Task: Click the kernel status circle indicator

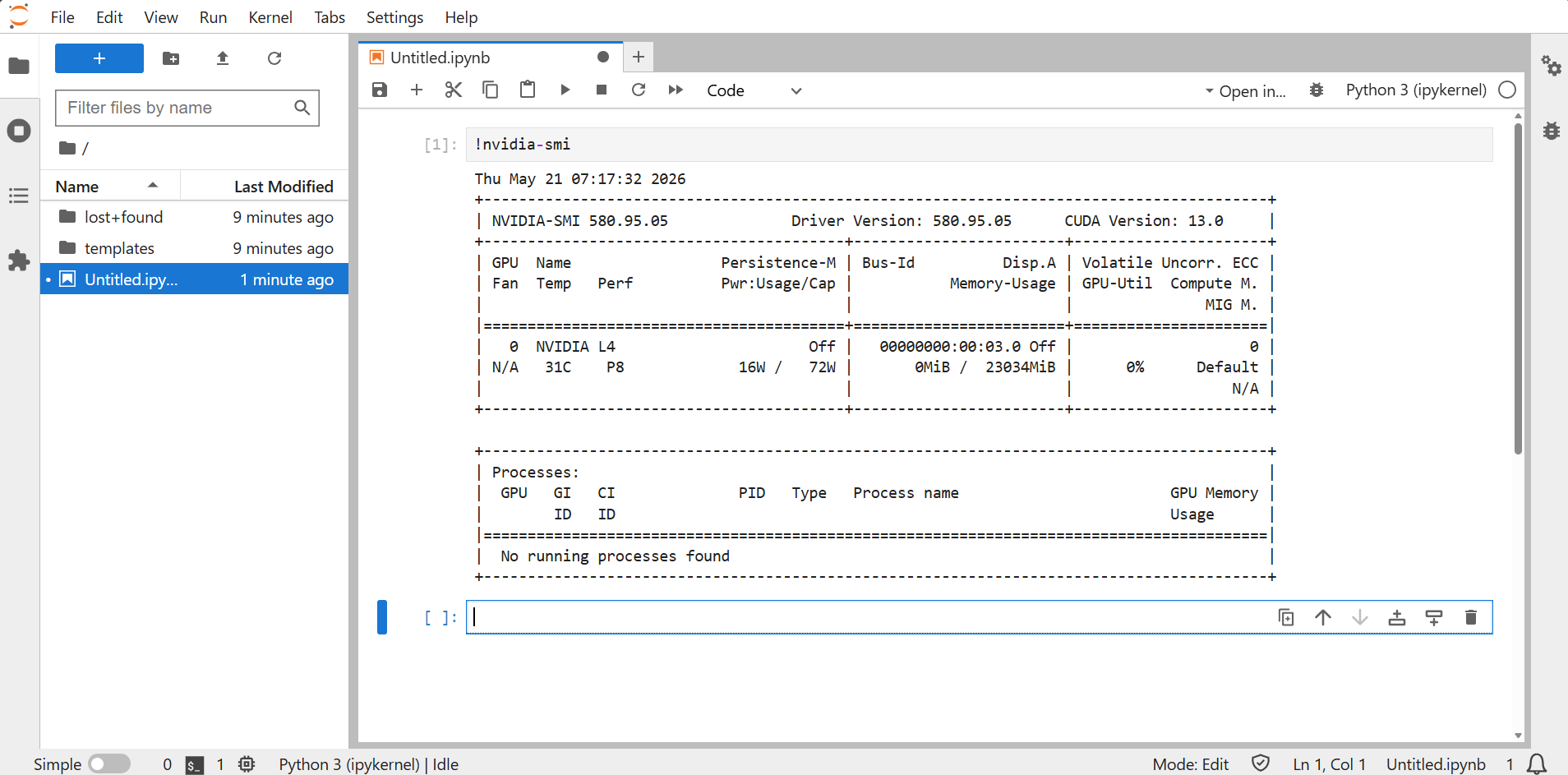Action: point(1507,90)
